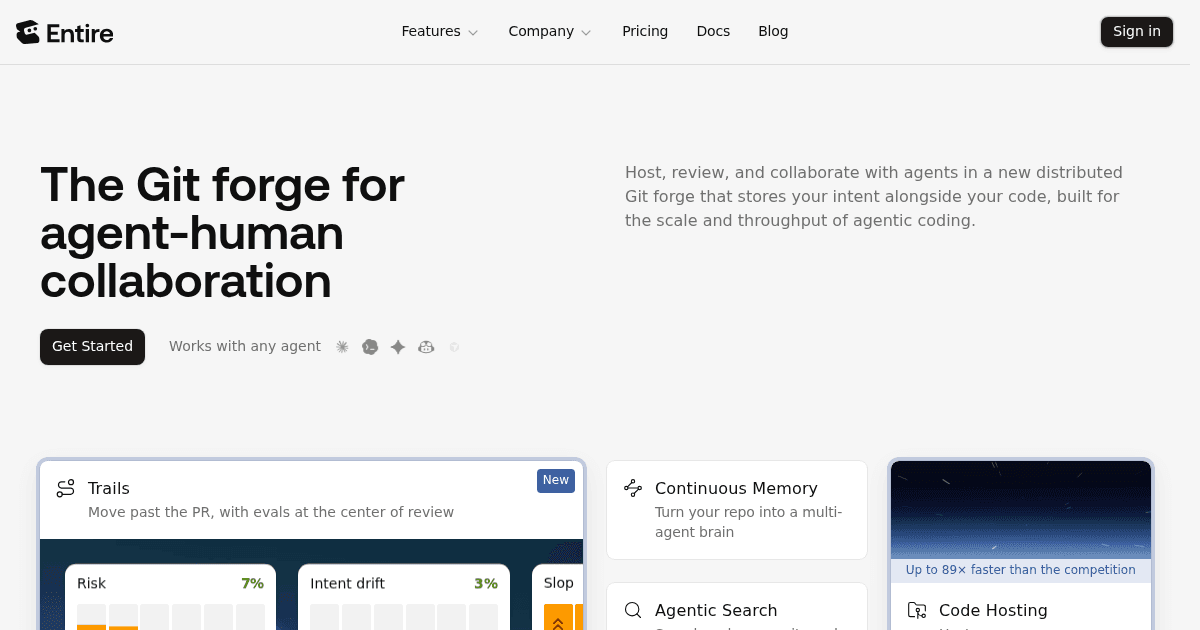The height and width of the screenshot is (630, 1200).
Task: Open the Trails card title
Action: click(109, 488)
